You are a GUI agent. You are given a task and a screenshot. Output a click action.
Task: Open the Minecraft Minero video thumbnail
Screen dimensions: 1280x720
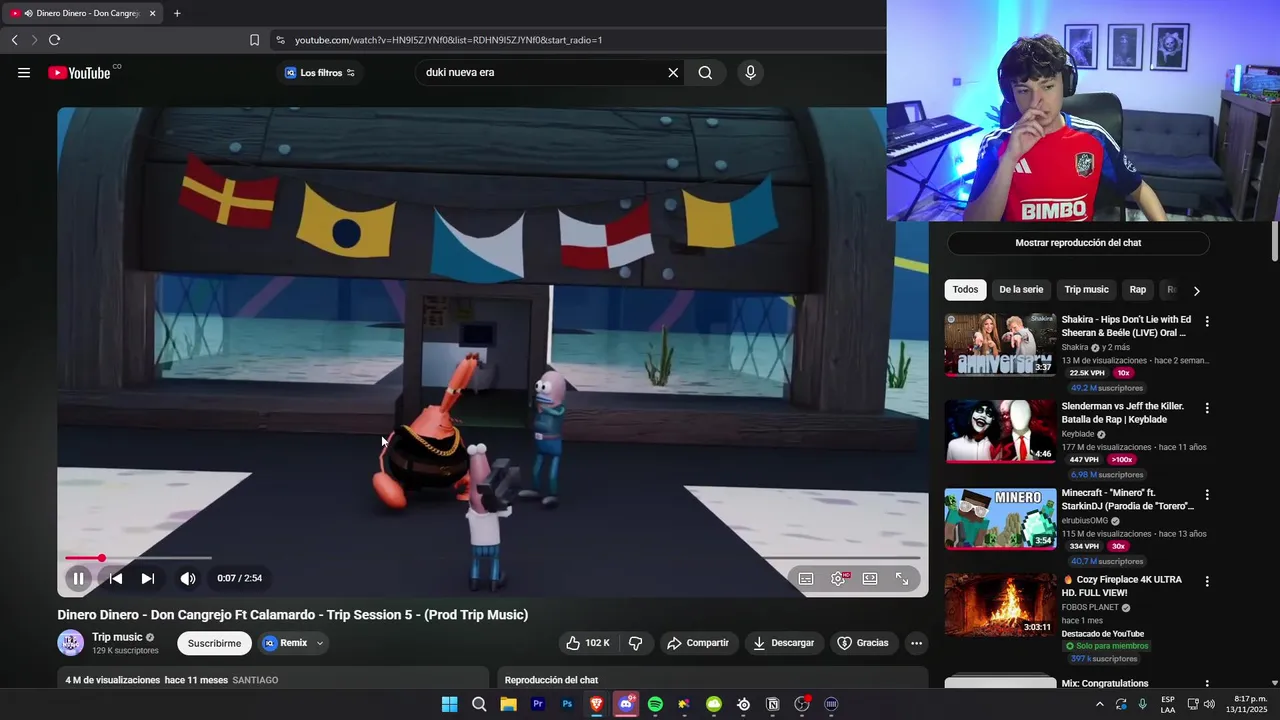[x=1000, y=519]
